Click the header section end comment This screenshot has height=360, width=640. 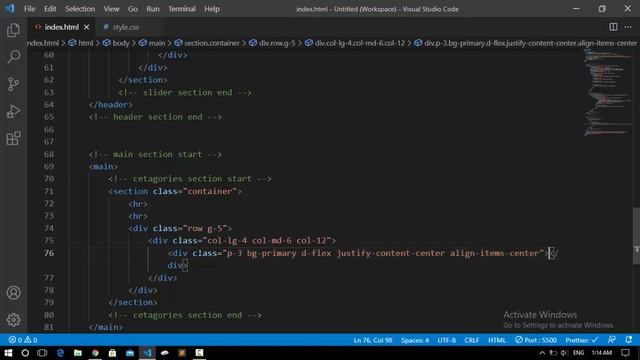(156, 117)
